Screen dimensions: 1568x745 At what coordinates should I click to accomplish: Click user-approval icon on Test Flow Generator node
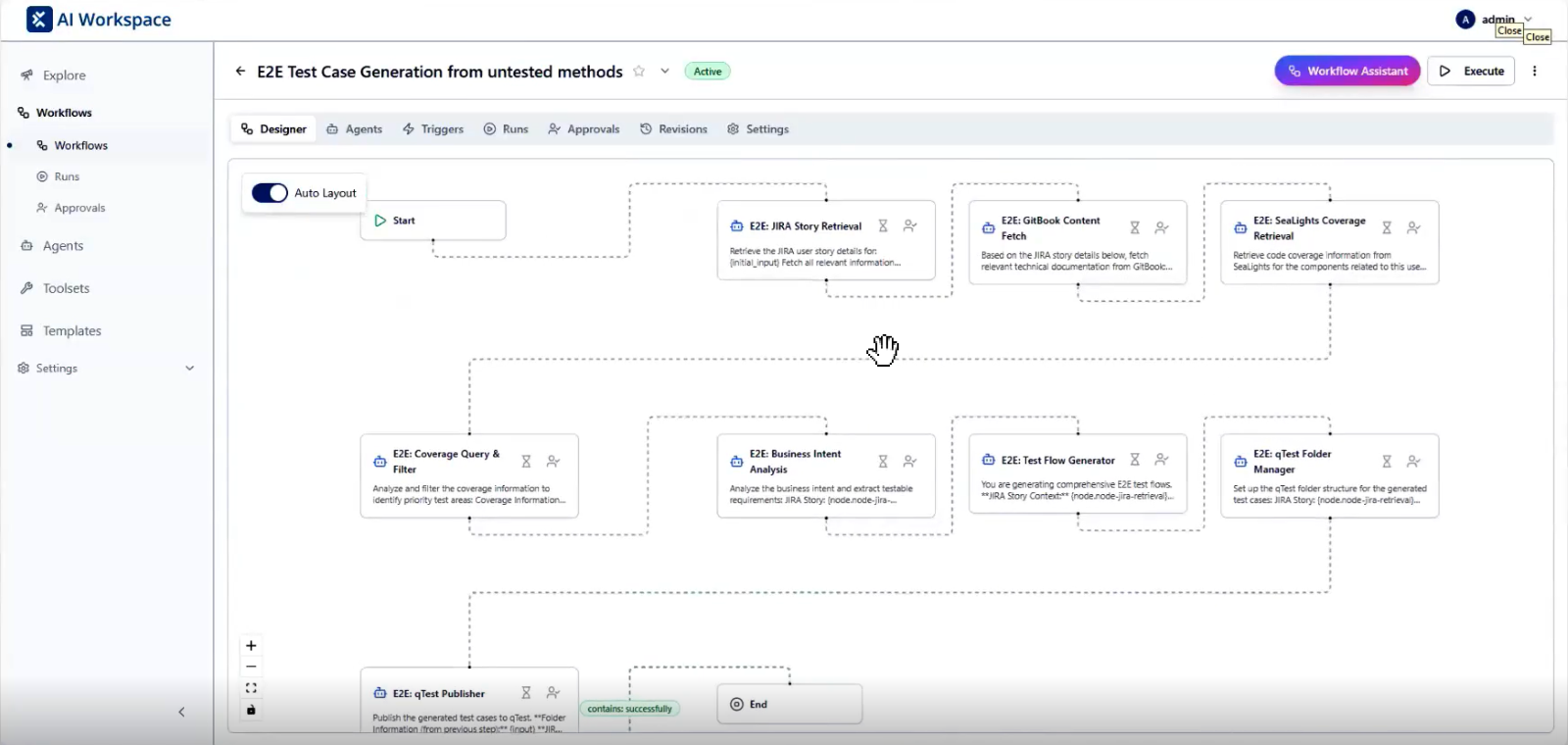click(x=1161, y=460)
